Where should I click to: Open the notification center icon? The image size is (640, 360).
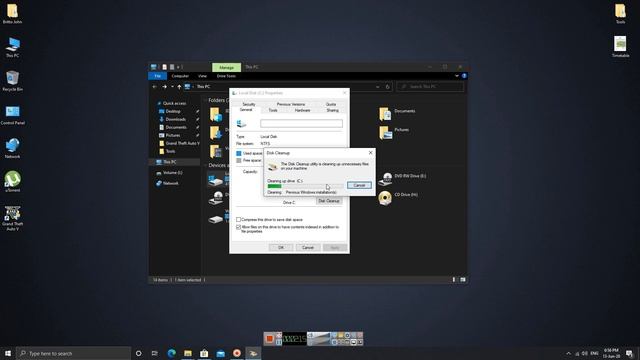point(629,353)
